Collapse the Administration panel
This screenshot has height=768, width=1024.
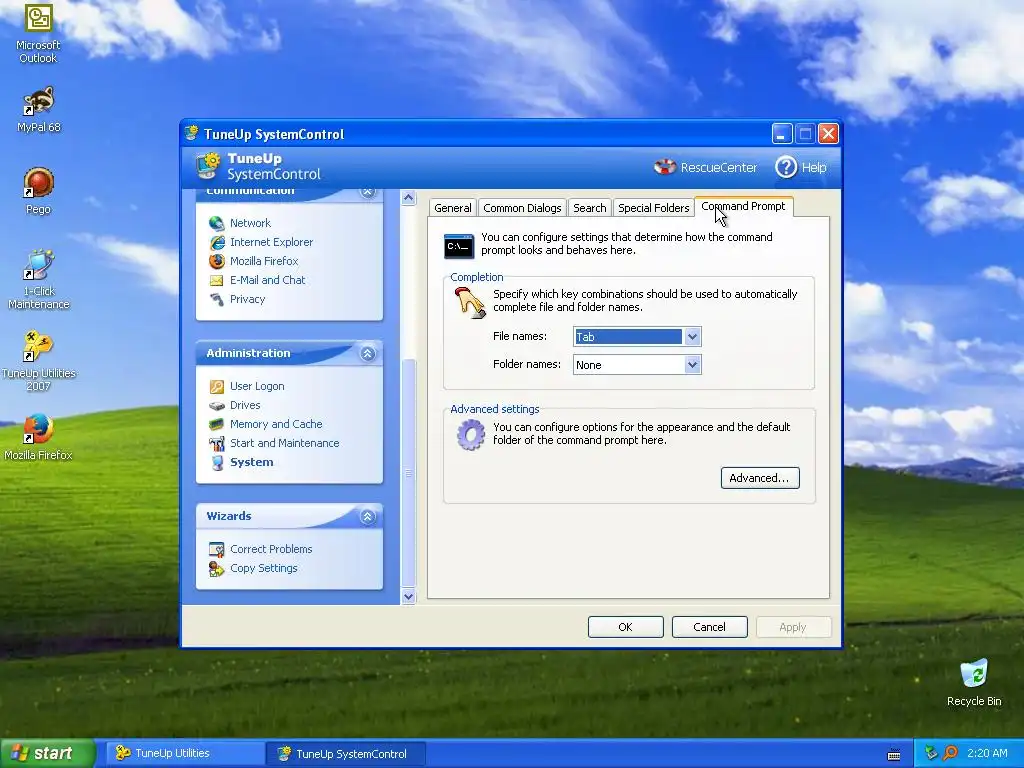tap(368, 353)
